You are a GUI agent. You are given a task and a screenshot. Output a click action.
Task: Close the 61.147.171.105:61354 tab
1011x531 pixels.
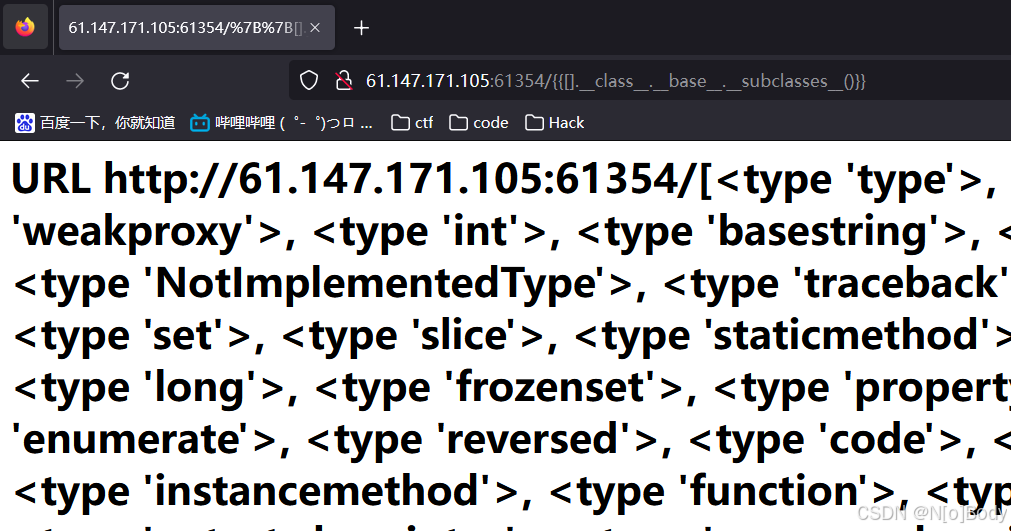(x=315, y=28)
